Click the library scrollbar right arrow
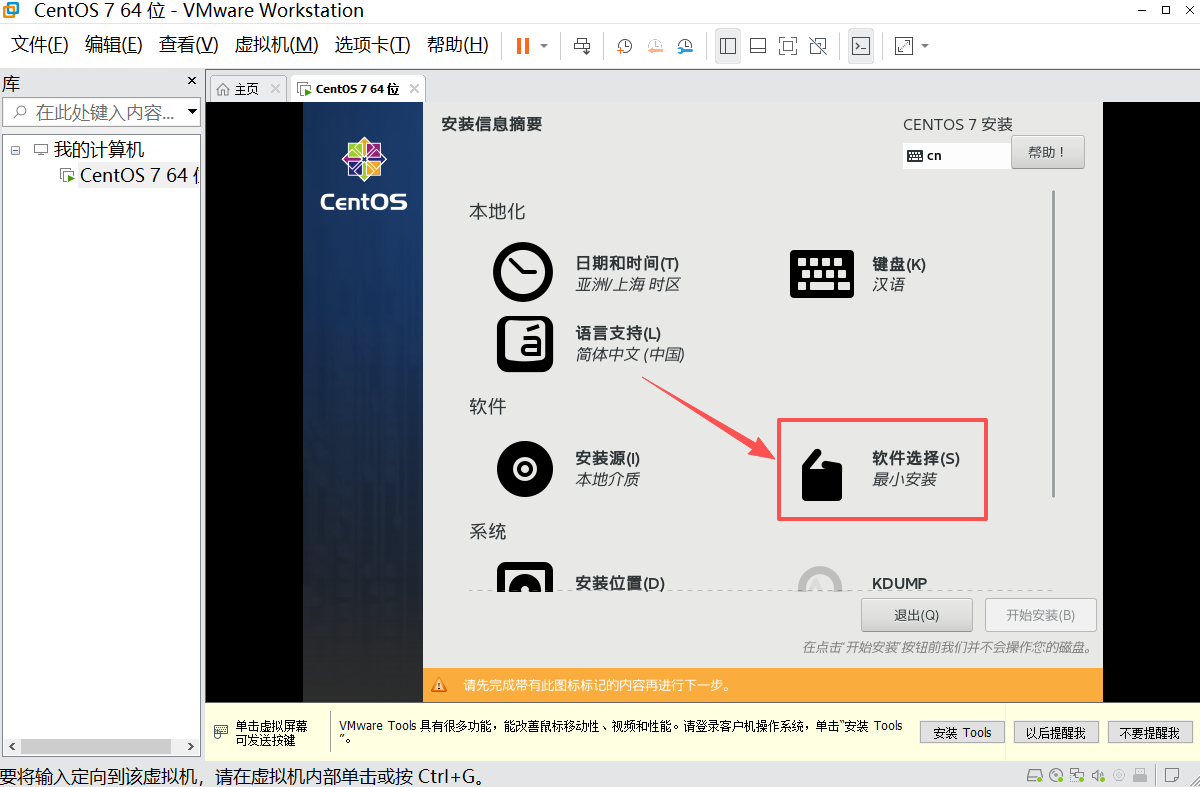The height and width of the screenshot is (787, 1200). [192, 746]
